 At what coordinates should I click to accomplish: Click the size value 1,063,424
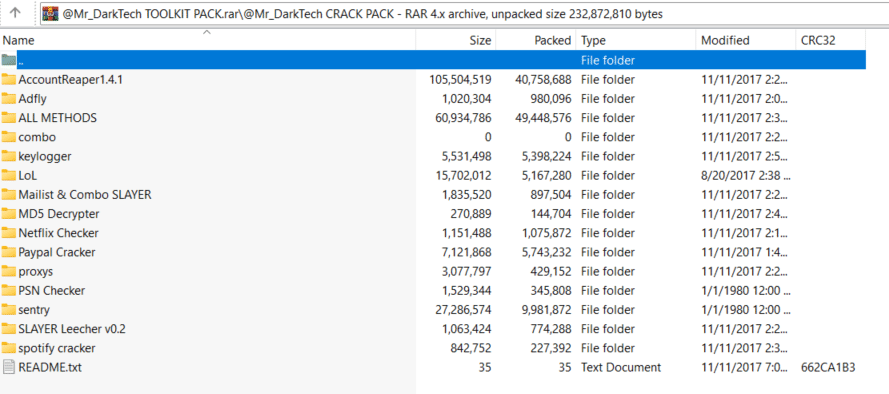[x=467, y=329]
